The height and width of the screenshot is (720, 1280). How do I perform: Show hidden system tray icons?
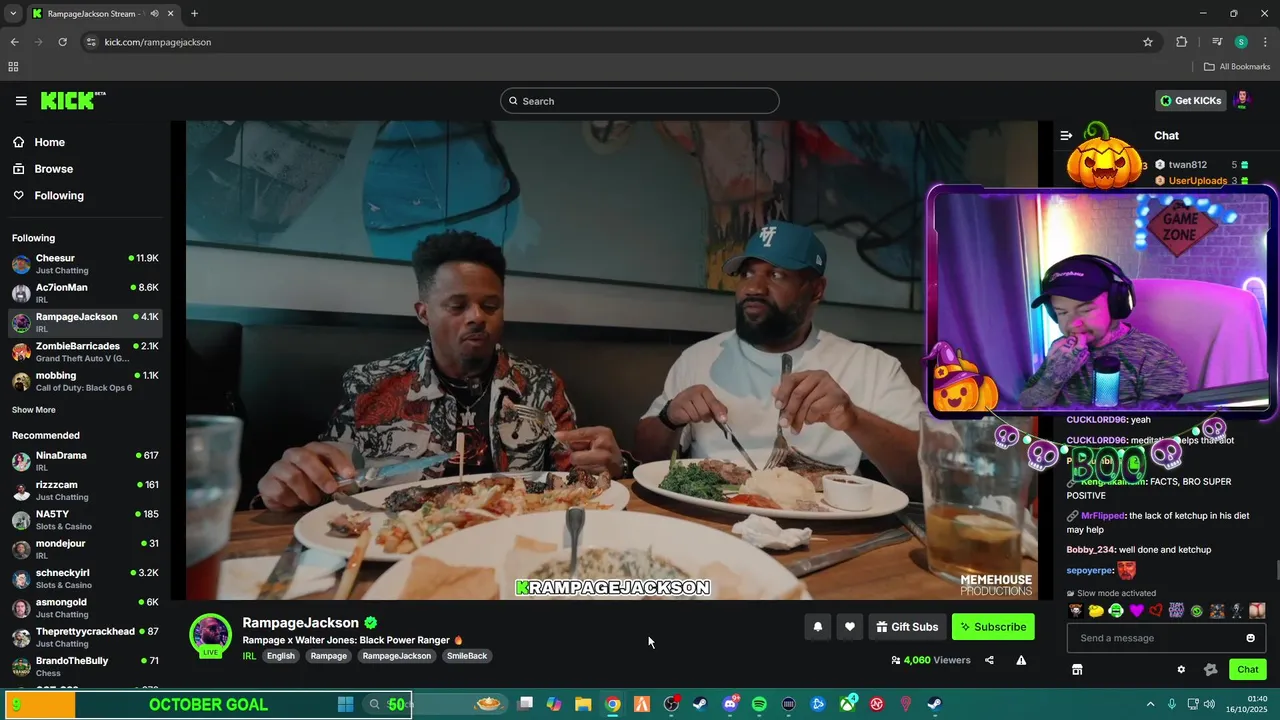(1150, 704)
